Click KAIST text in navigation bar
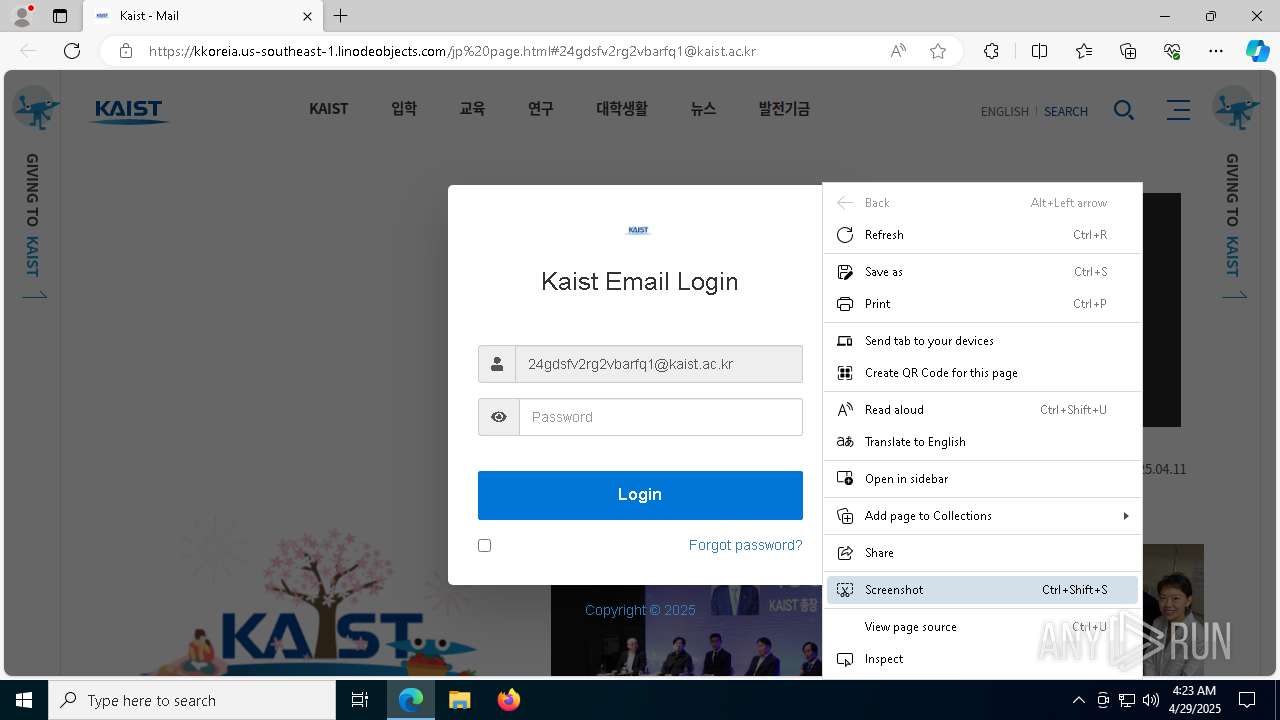Viewport: 1280px width, 720px height. coord(329,109)
